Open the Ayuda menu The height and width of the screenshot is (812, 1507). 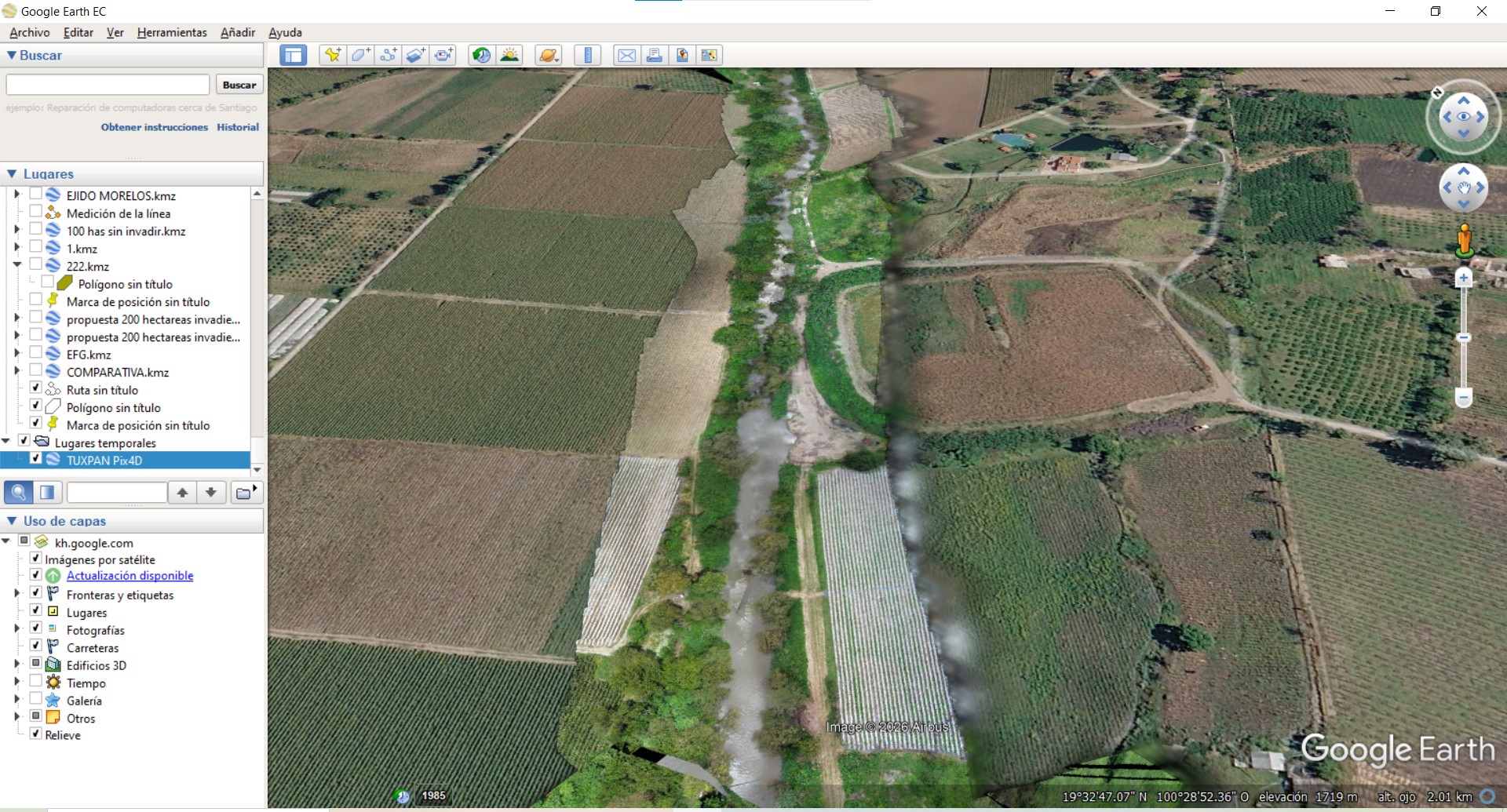click(285, 32)
